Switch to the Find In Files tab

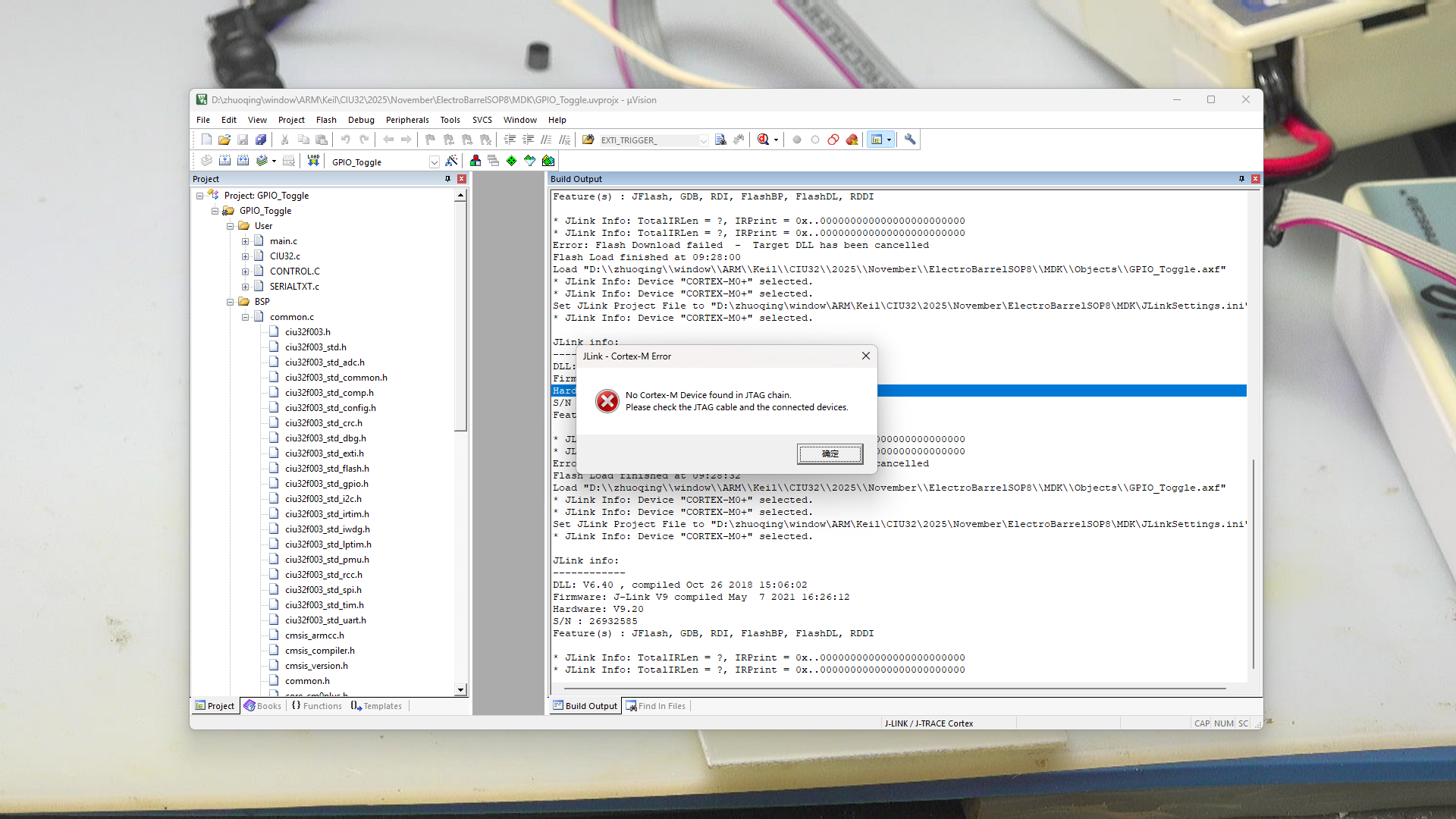[655, 706]
